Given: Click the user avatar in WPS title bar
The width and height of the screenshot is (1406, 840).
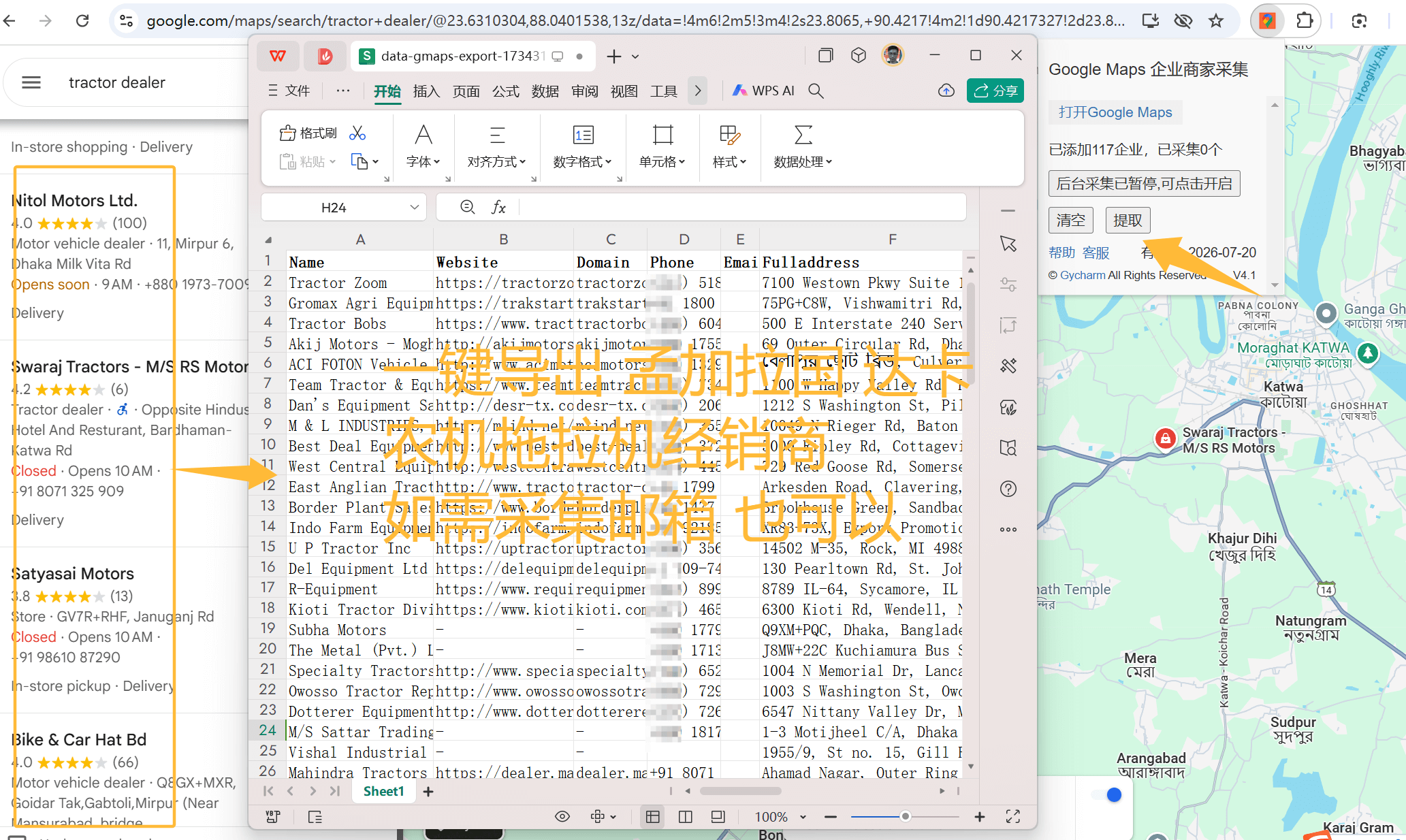Looking at the screenshot, I should (893, 55).
